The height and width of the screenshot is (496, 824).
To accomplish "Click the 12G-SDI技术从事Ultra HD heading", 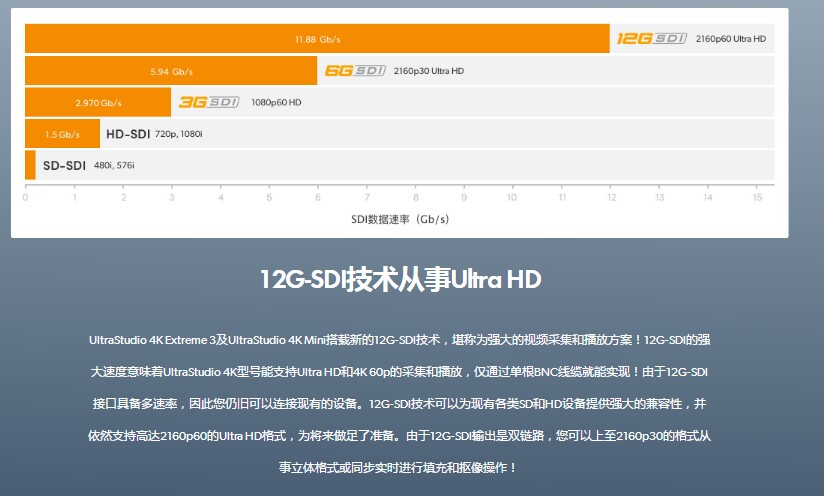I will click(400, 279).
